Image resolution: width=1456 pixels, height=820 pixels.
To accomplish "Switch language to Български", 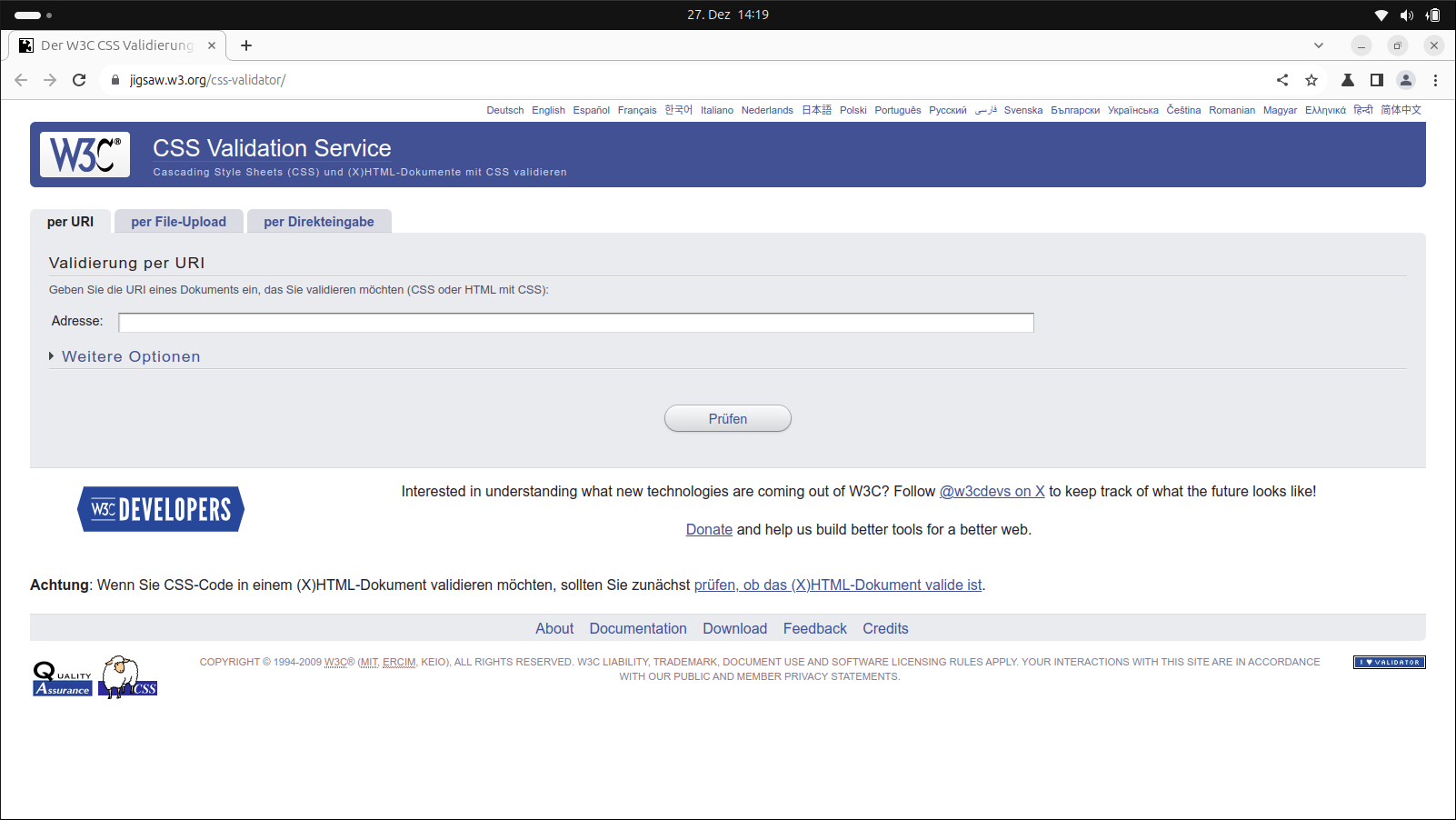I will [1075, 110].
